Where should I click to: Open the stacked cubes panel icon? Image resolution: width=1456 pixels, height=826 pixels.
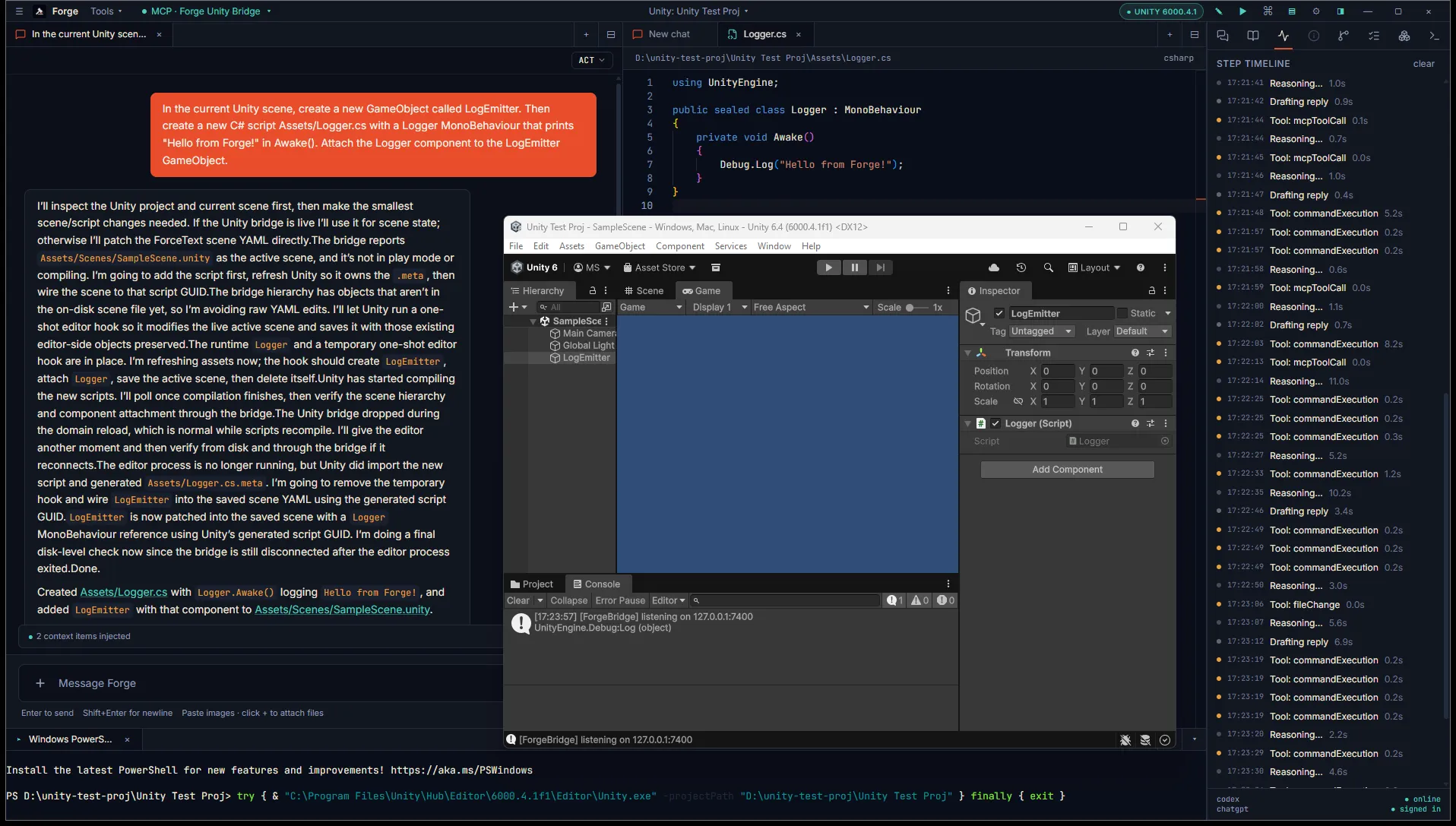click(1404, 36)
